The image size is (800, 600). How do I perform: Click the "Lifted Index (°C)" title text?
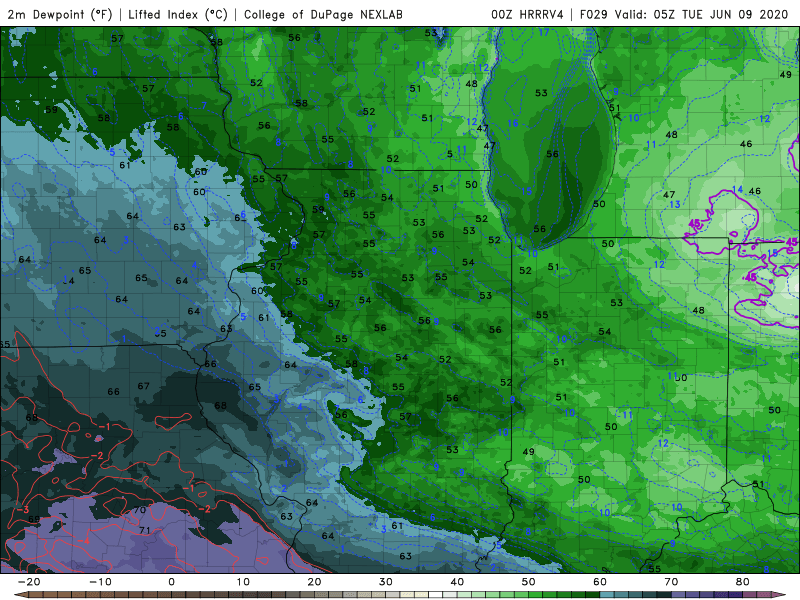[x=178, y=15]
